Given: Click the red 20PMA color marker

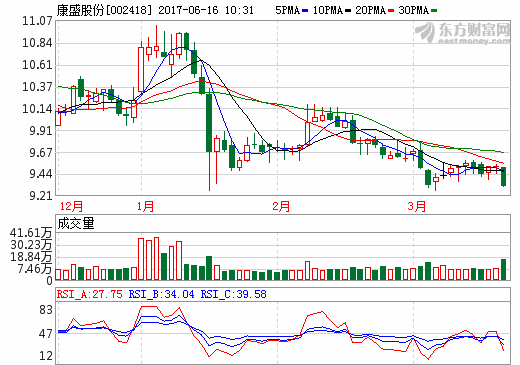Looking at the screenshot, I should 391,11.
